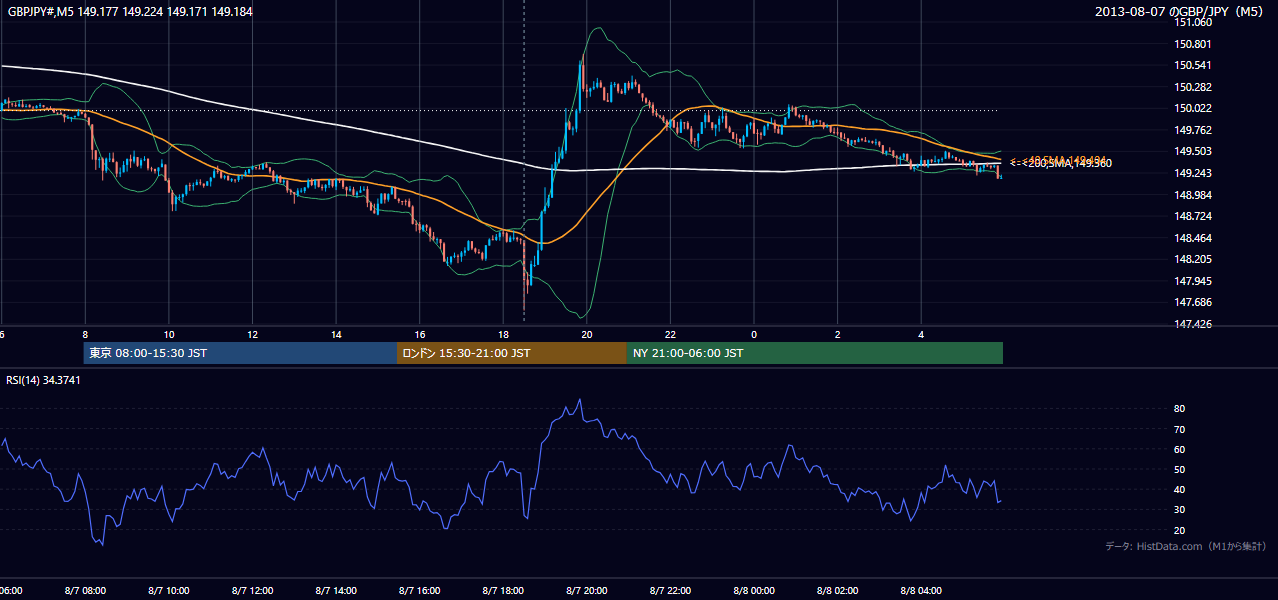Click the RSI 60 level label
The width and height of the screenshot is (1278, 600).
click(1180, 449)
